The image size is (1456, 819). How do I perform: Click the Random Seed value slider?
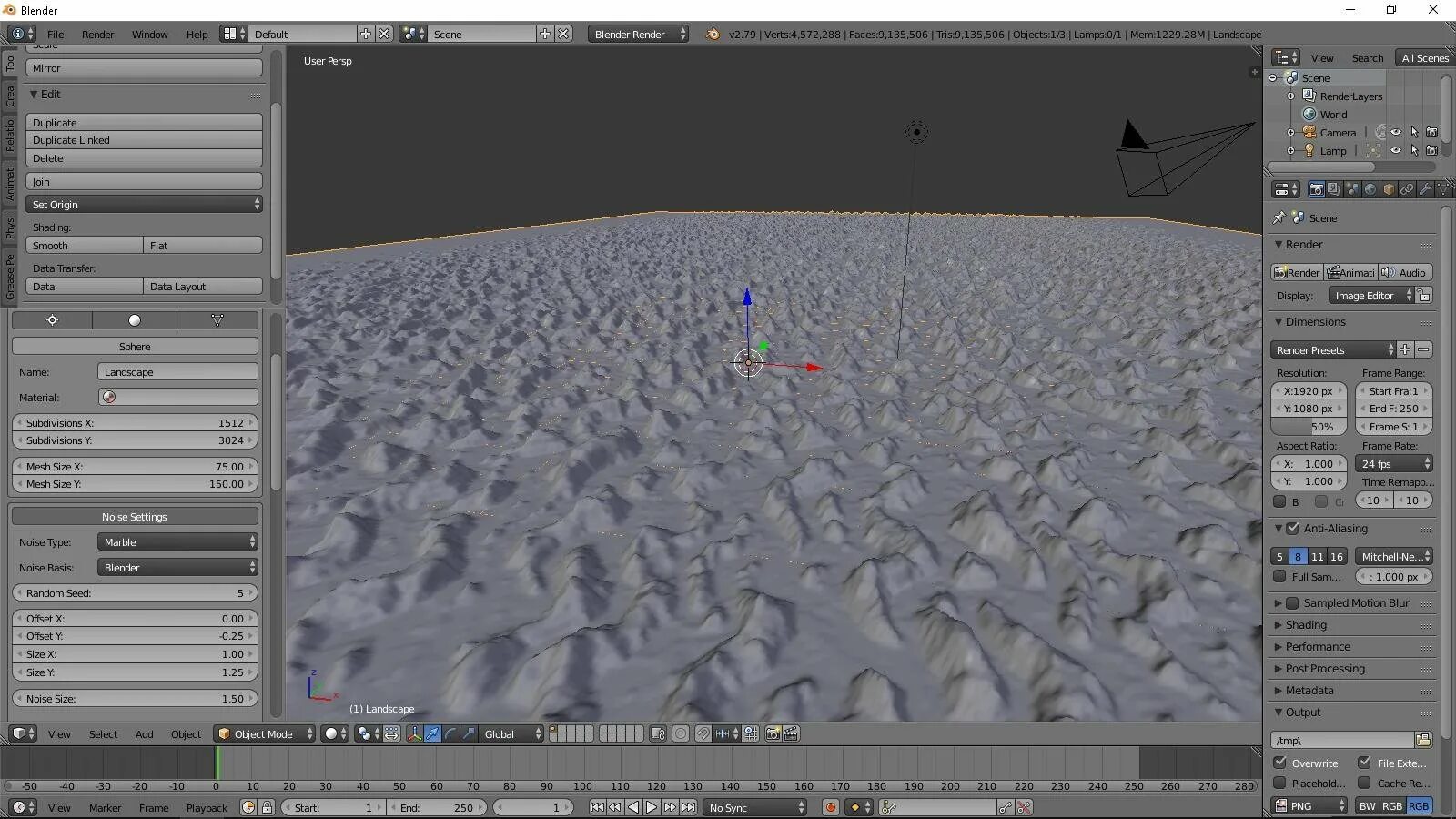(x=135, y=593)
